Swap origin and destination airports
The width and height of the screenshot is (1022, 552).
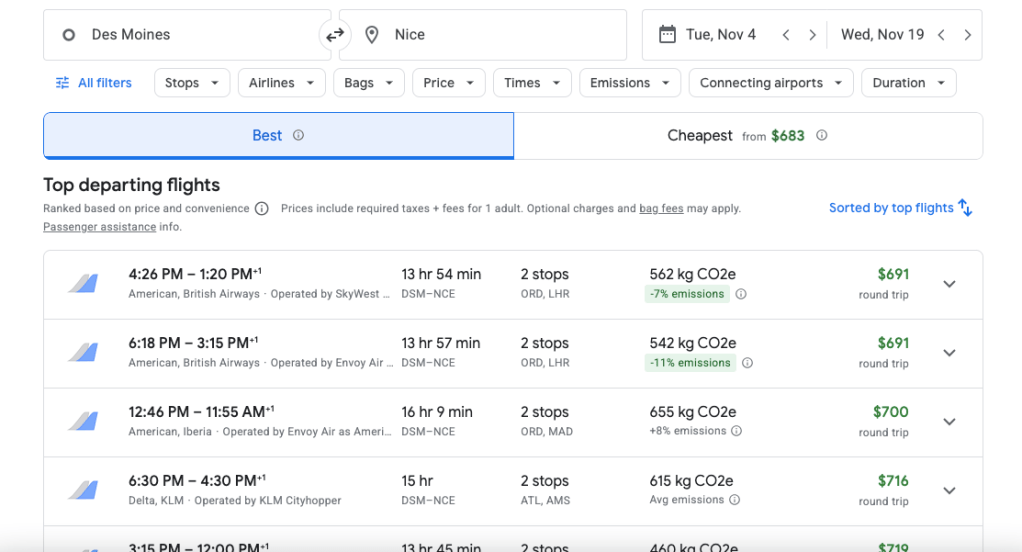tap(335, 35)
